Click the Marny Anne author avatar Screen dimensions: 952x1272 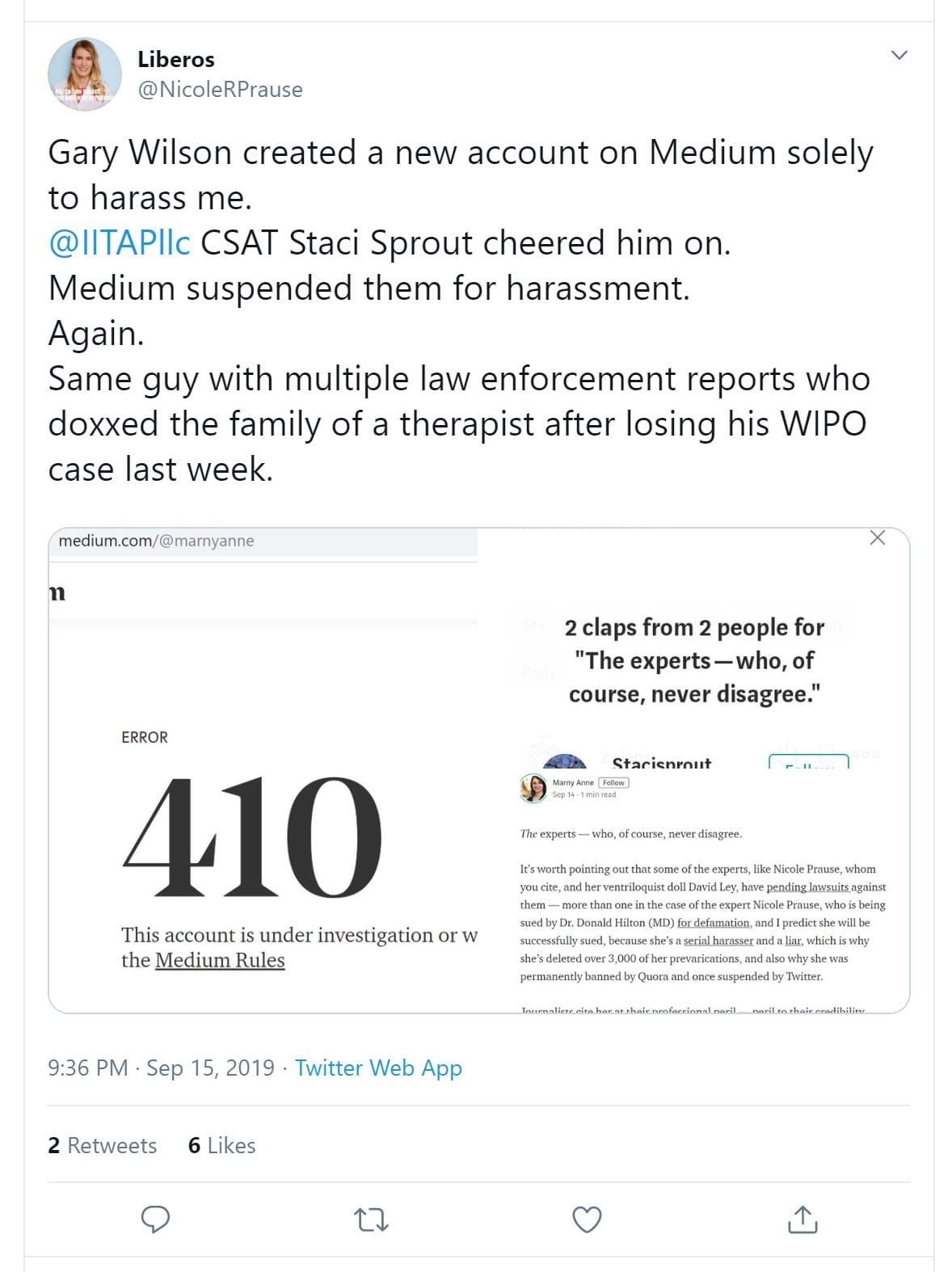pos(533,788)
